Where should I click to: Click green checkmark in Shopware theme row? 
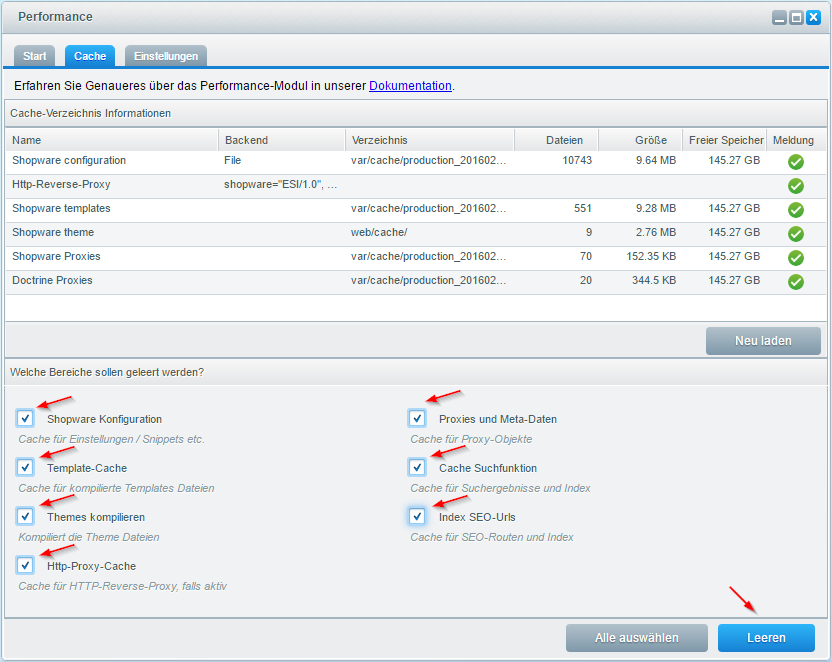coord(796,233)
